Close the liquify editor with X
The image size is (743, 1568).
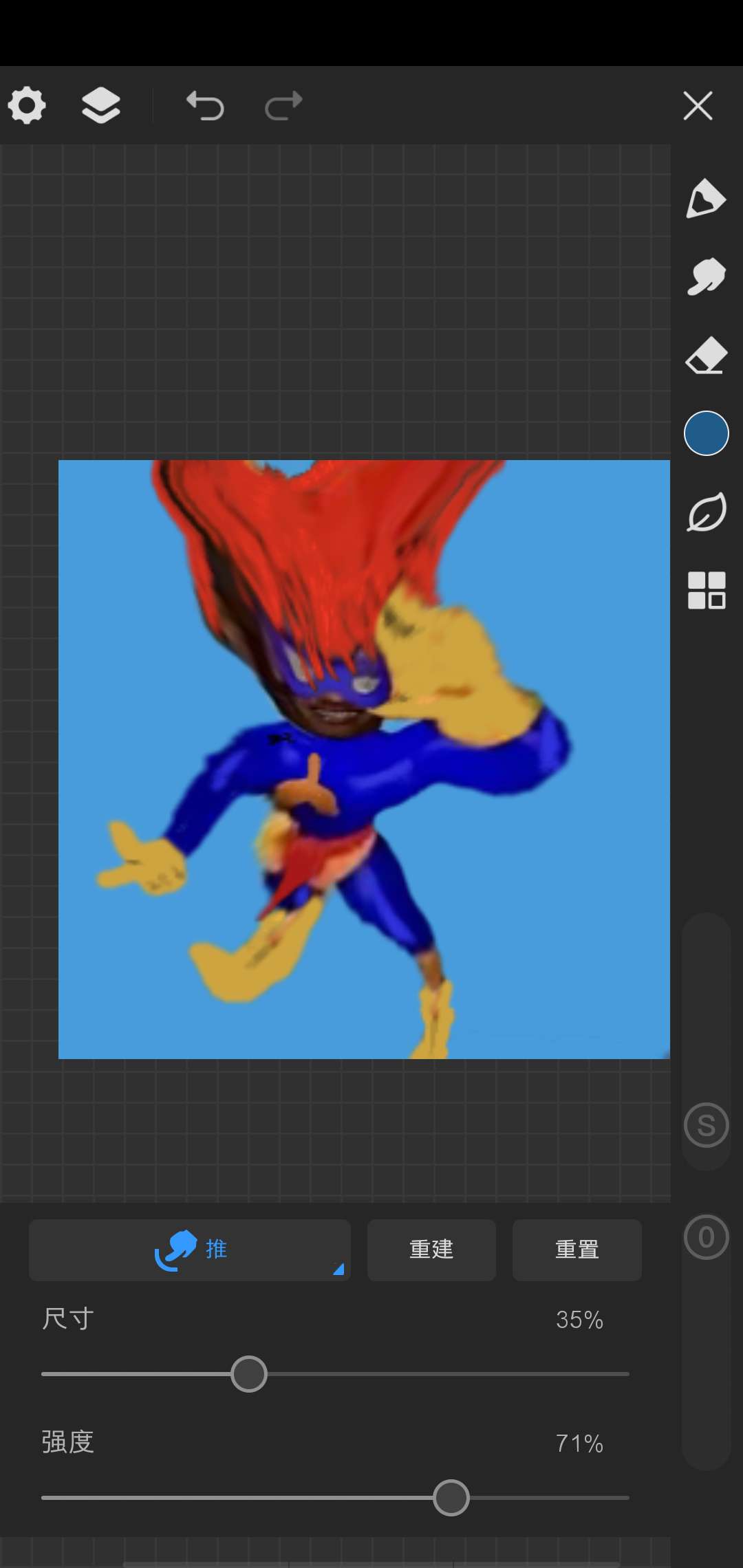(698, 106)
